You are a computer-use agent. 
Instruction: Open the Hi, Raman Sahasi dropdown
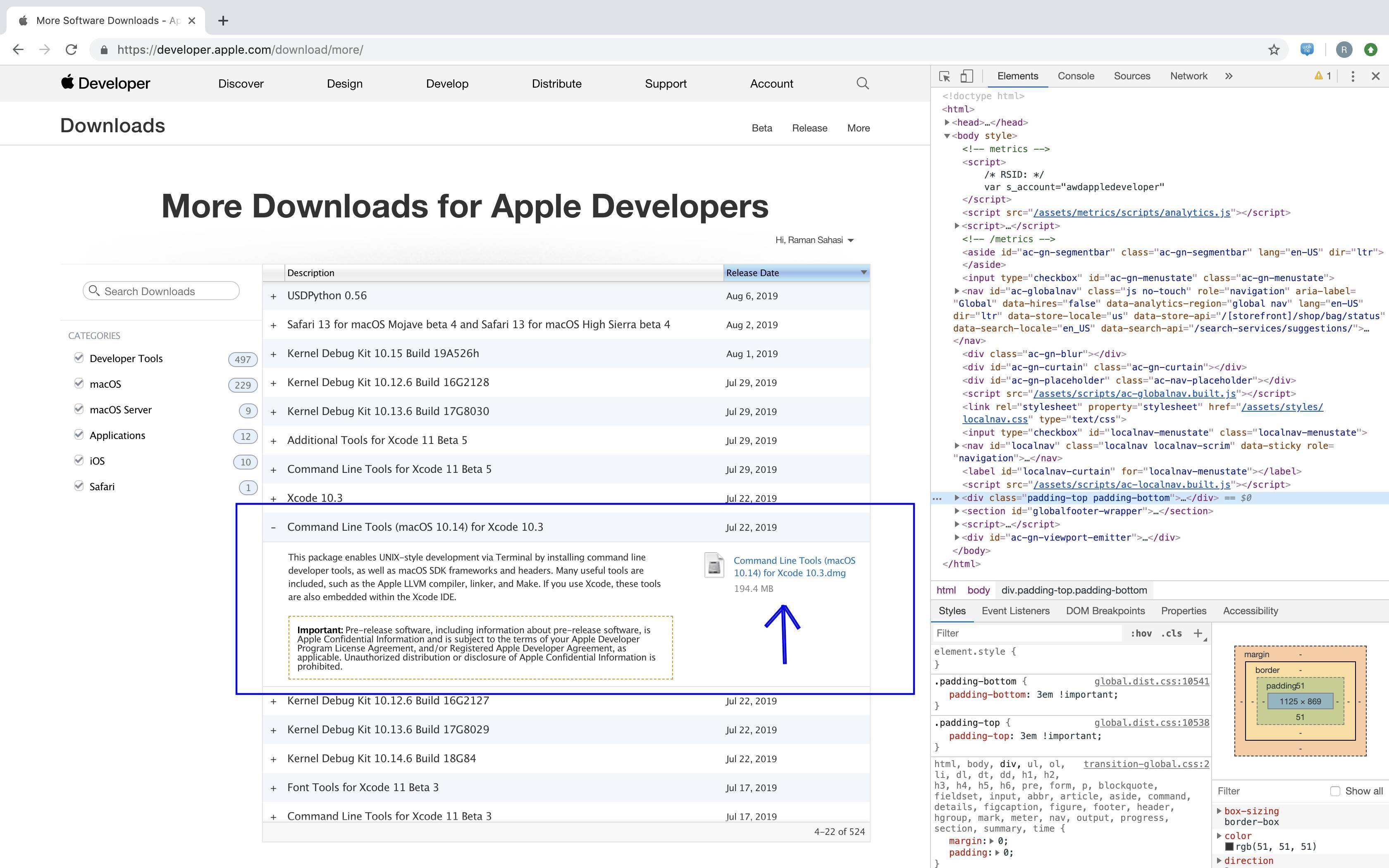click(x=814, y=240)
